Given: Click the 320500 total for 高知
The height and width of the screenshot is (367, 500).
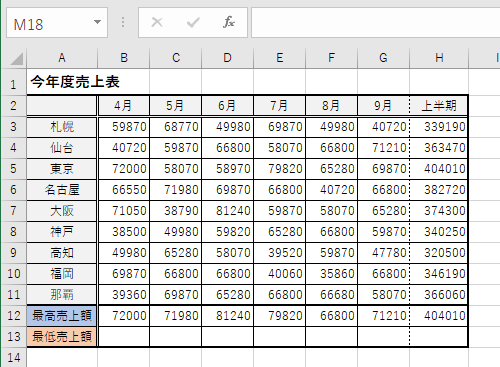Looking at the screenshot, I should 439,253.
